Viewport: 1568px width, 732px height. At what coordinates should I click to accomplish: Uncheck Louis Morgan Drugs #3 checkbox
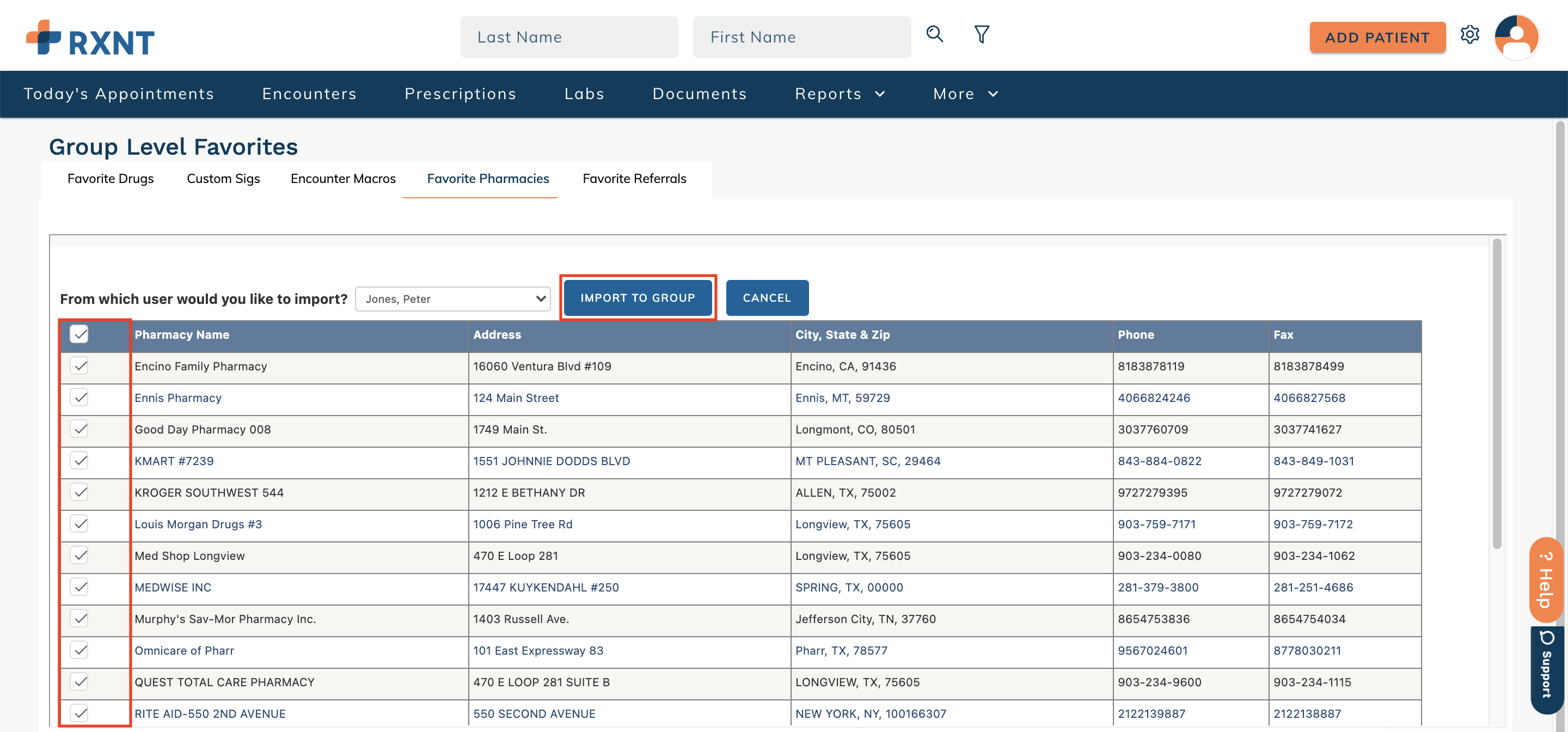(x=79, y=524)
